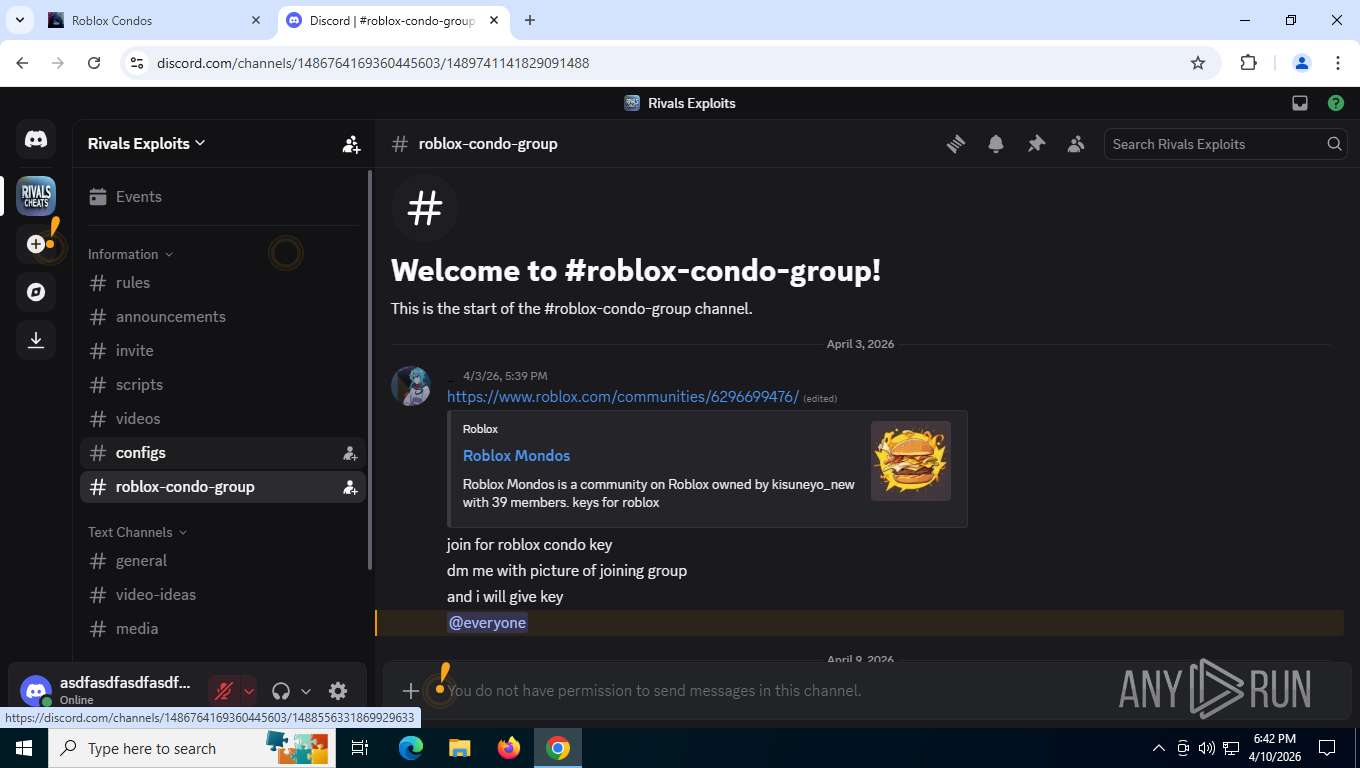Image resolution: width=1360 pixels, height=768 pixels.
Task: Click the Windows taskbar search box
Action: (x=191, y=748)
